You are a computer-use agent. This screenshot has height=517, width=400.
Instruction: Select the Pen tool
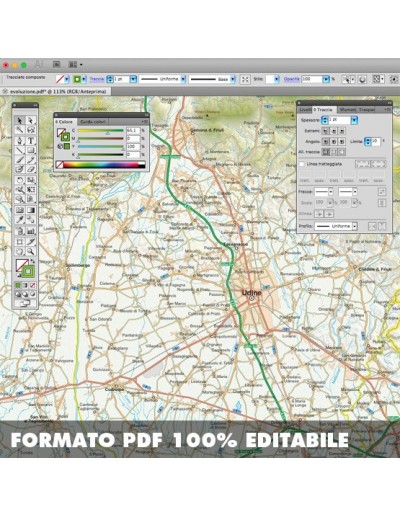click(20, 140)
